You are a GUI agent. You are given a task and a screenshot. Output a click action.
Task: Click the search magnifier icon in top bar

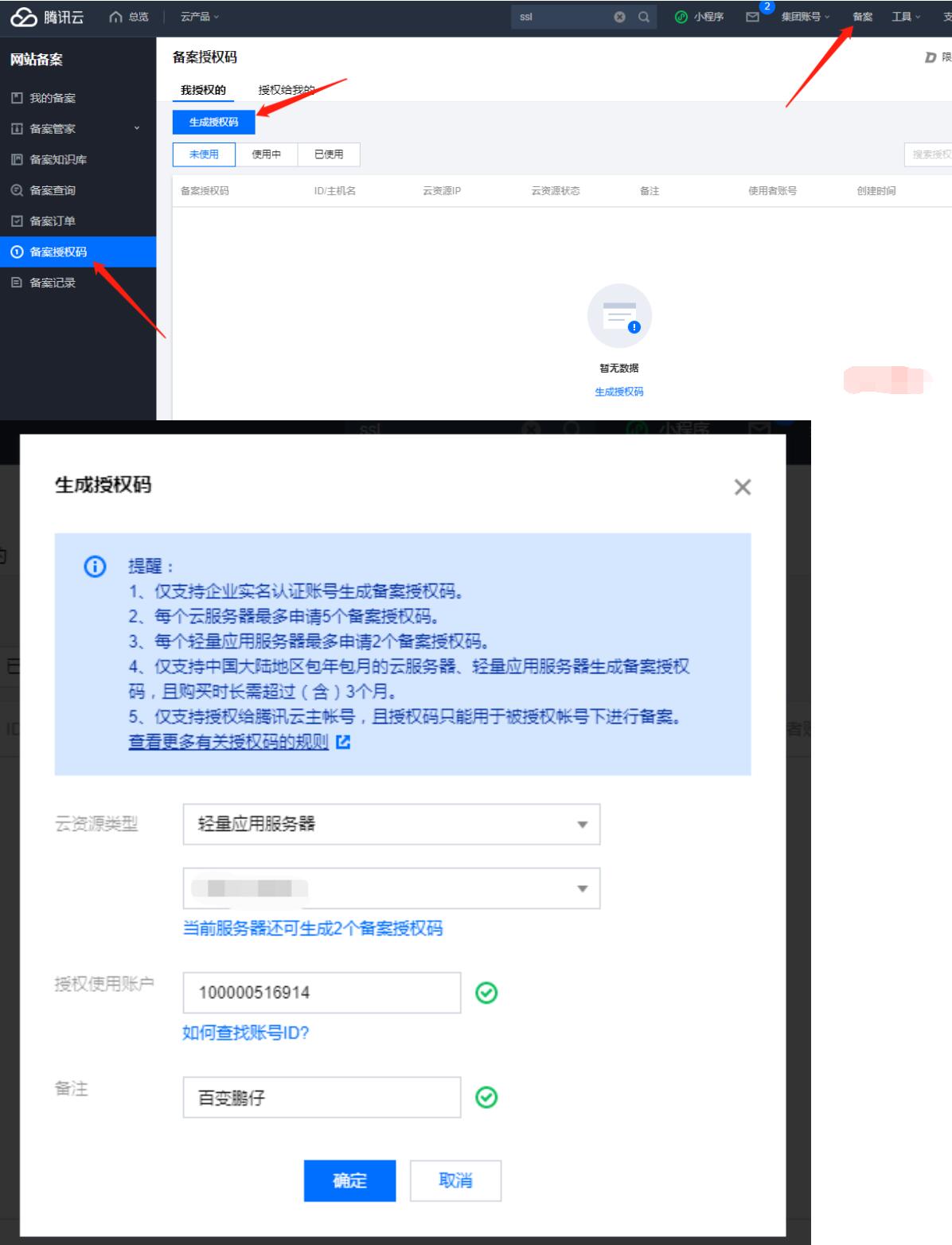click(x=643, y=17)
